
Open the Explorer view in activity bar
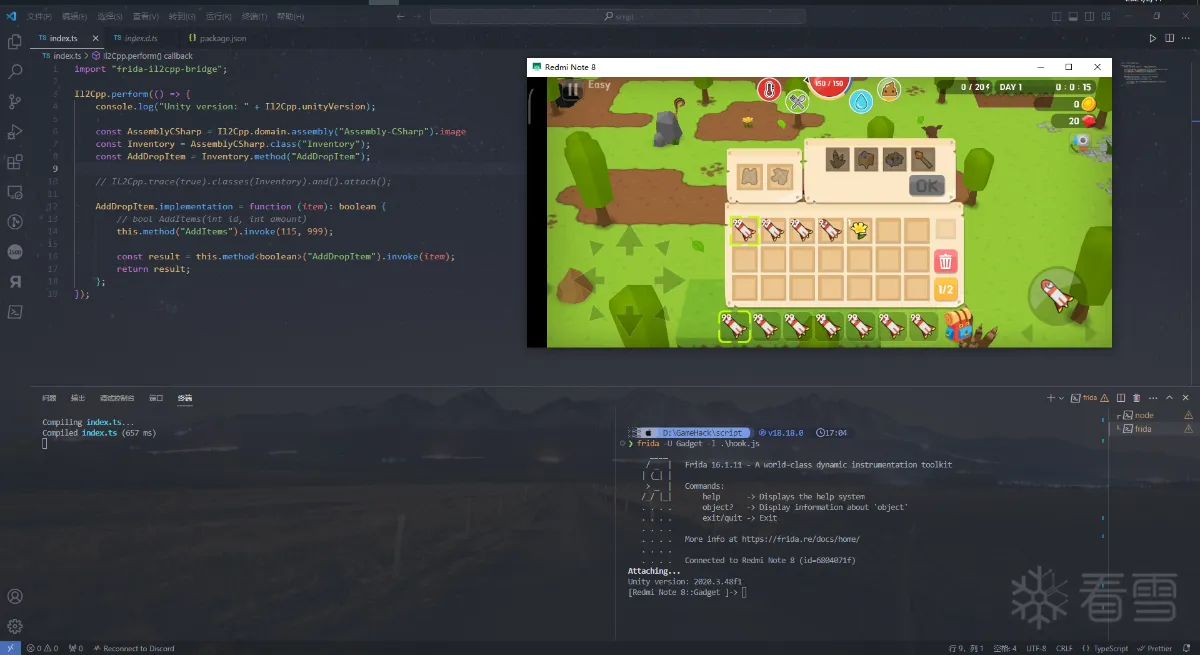coord(14,42)
